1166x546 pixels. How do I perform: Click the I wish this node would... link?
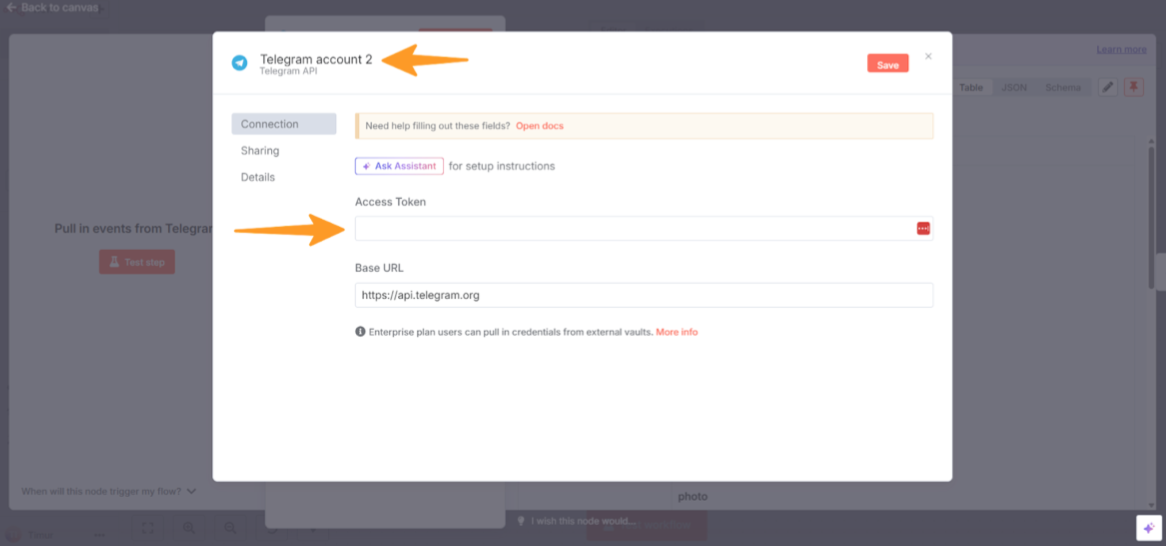tap(578, 521)
